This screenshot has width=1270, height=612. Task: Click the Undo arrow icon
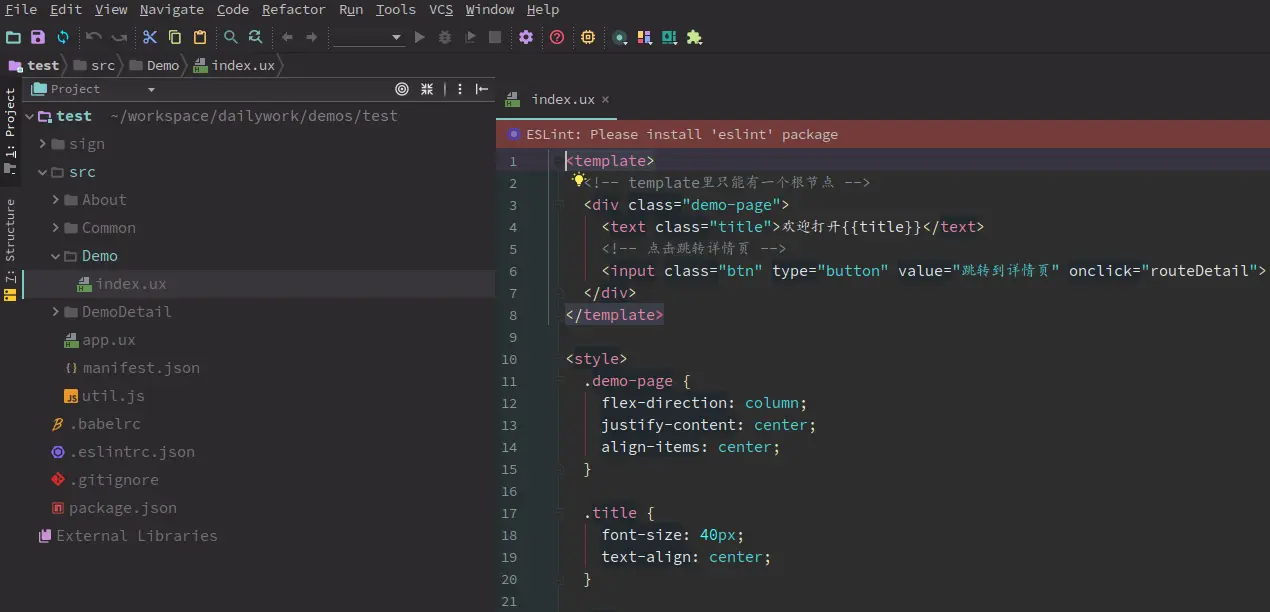pyautogui.click(x=94, y=37)
